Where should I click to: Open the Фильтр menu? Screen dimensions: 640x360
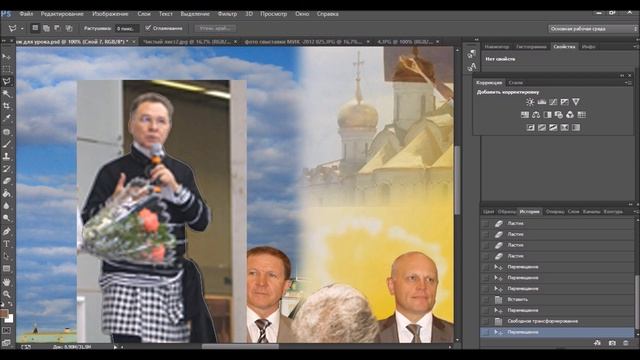point(227,14)
